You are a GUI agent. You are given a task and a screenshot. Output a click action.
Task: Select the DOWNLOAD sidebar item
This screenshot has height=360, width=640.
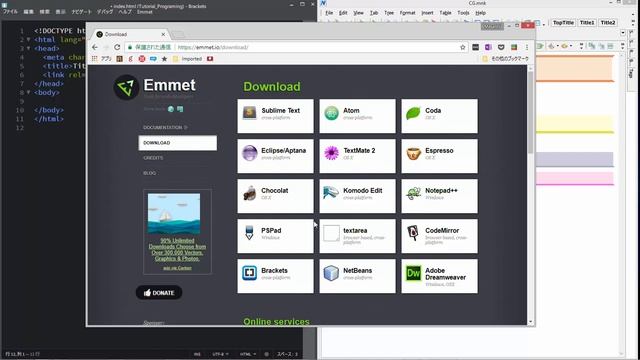pyautogui.click(x=178, y=143)
